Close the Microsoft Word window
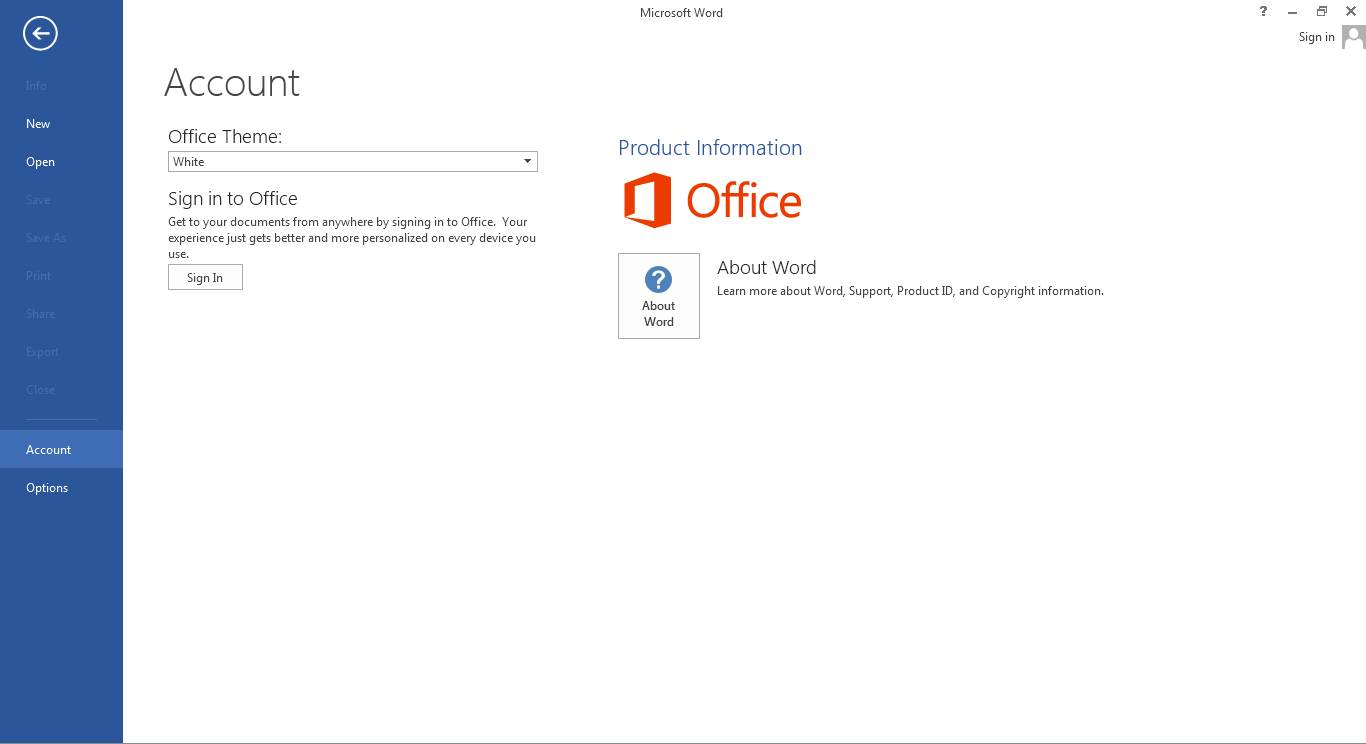The width and height of the screenshot is (1366, 744). (1350, 12)
